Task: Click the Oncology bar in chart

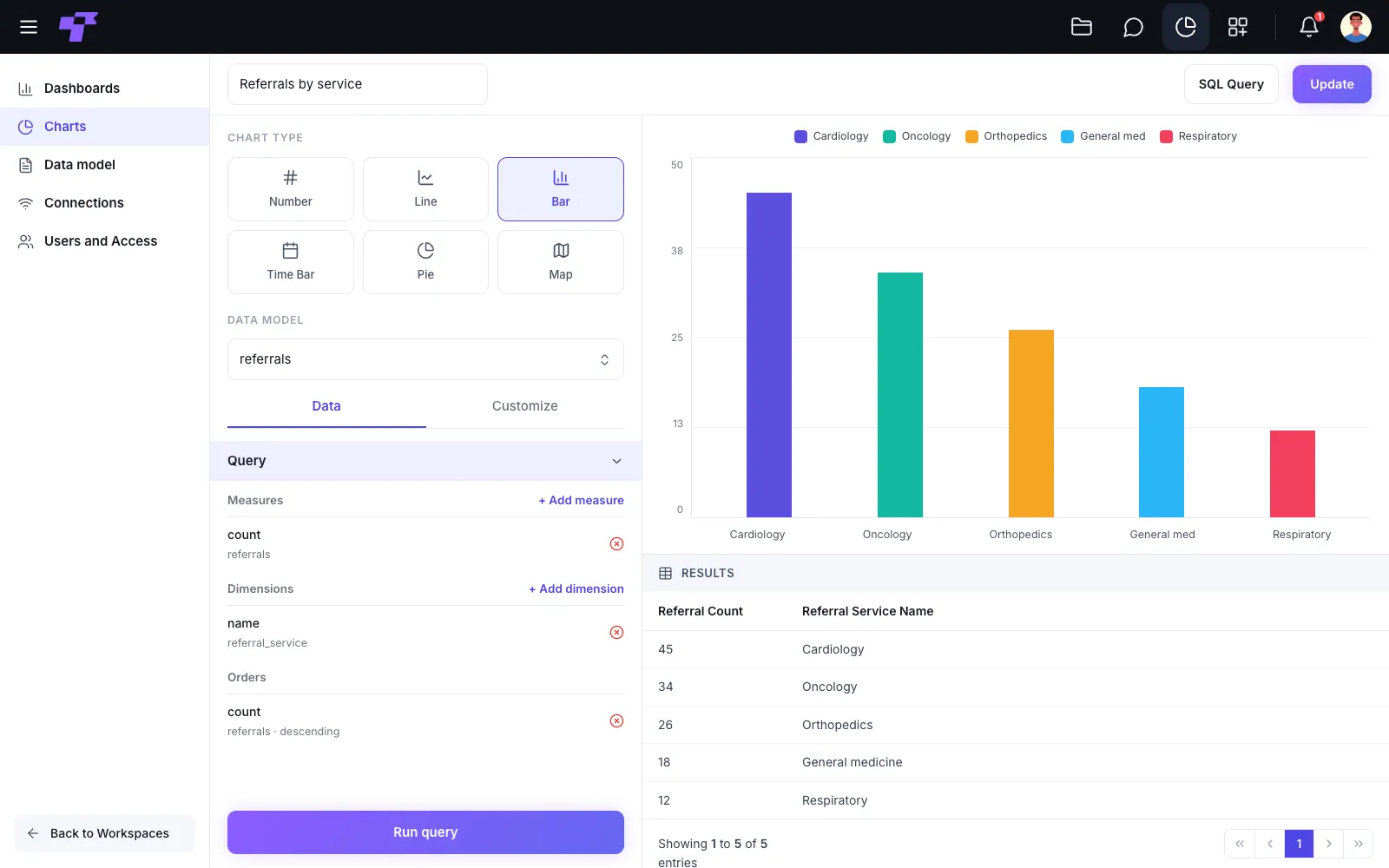Action: pyautogui.click(x=900, y=395)
